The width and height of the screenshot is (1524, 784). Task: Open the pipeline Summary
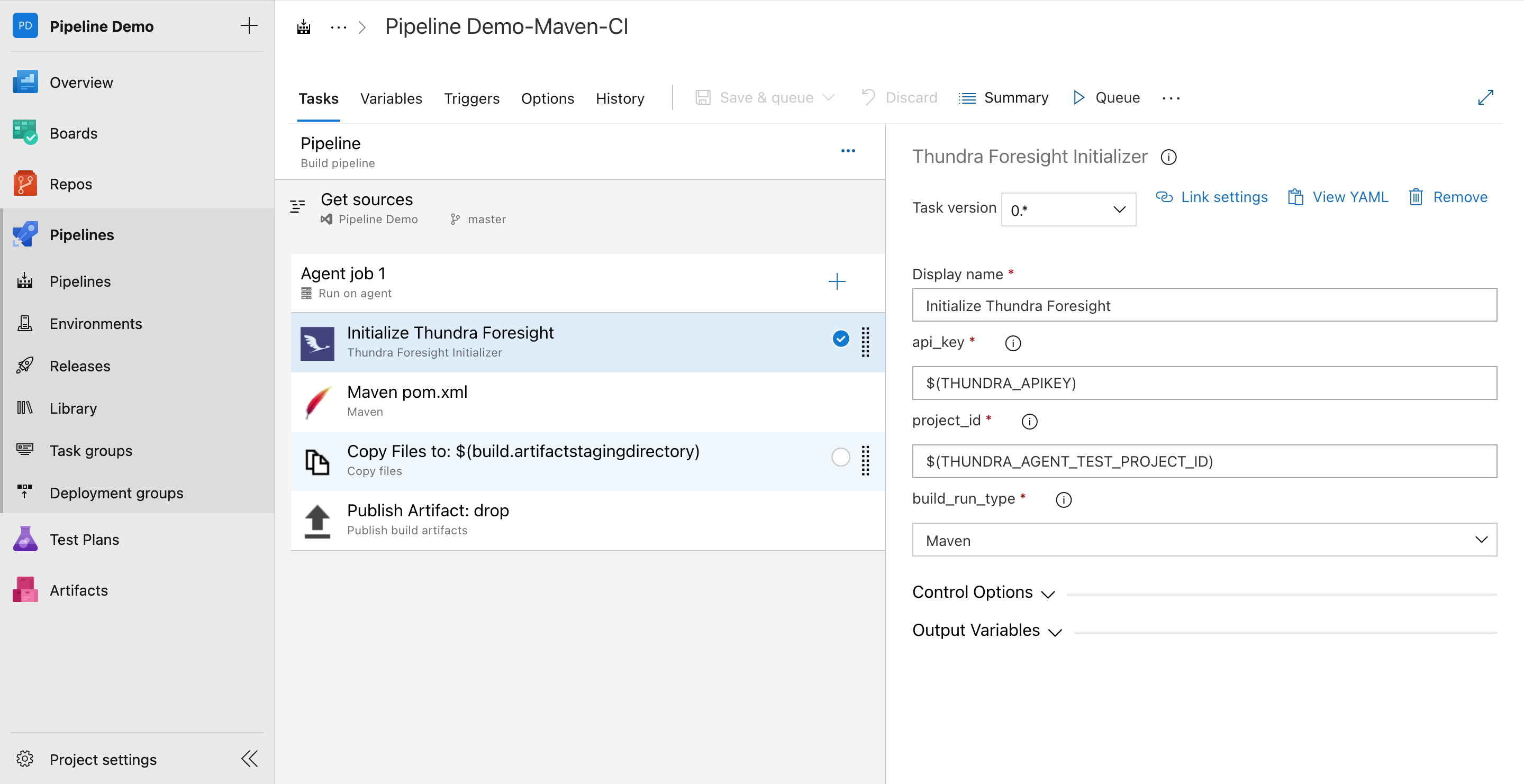[1003, 97]
